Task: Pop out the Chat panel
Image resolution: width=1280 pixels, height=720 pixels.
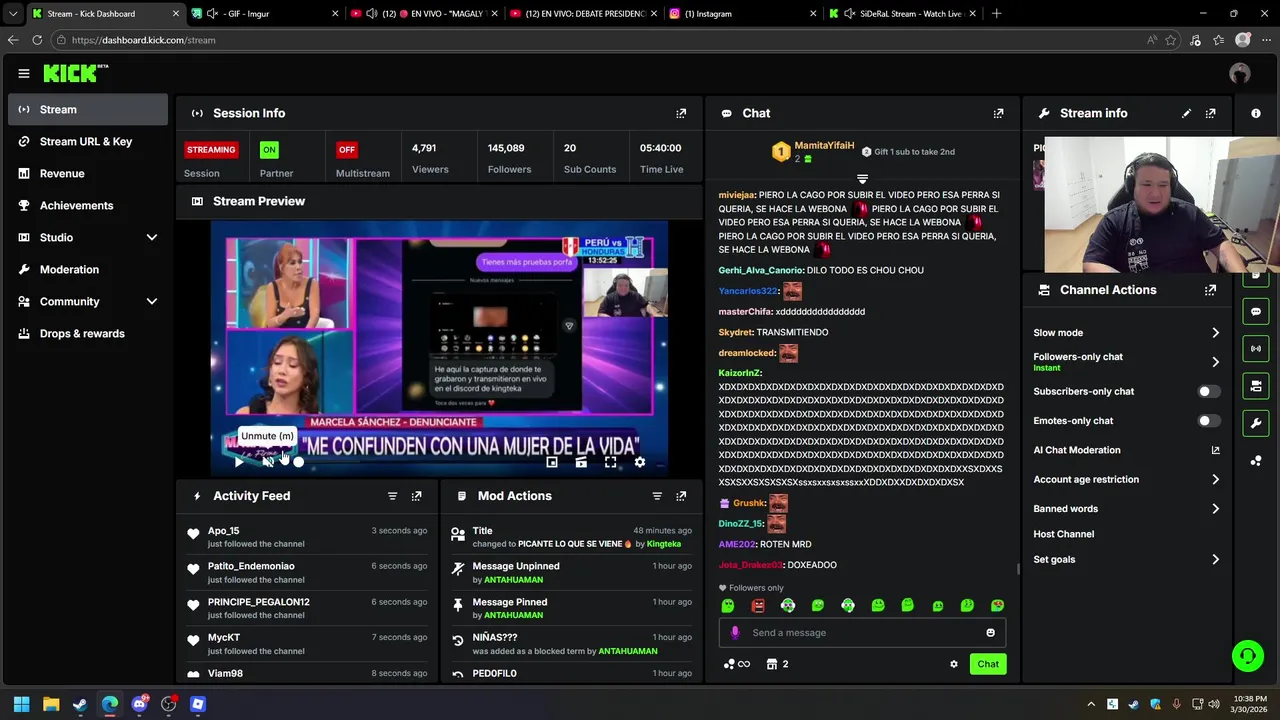Action: pos(998,113)
